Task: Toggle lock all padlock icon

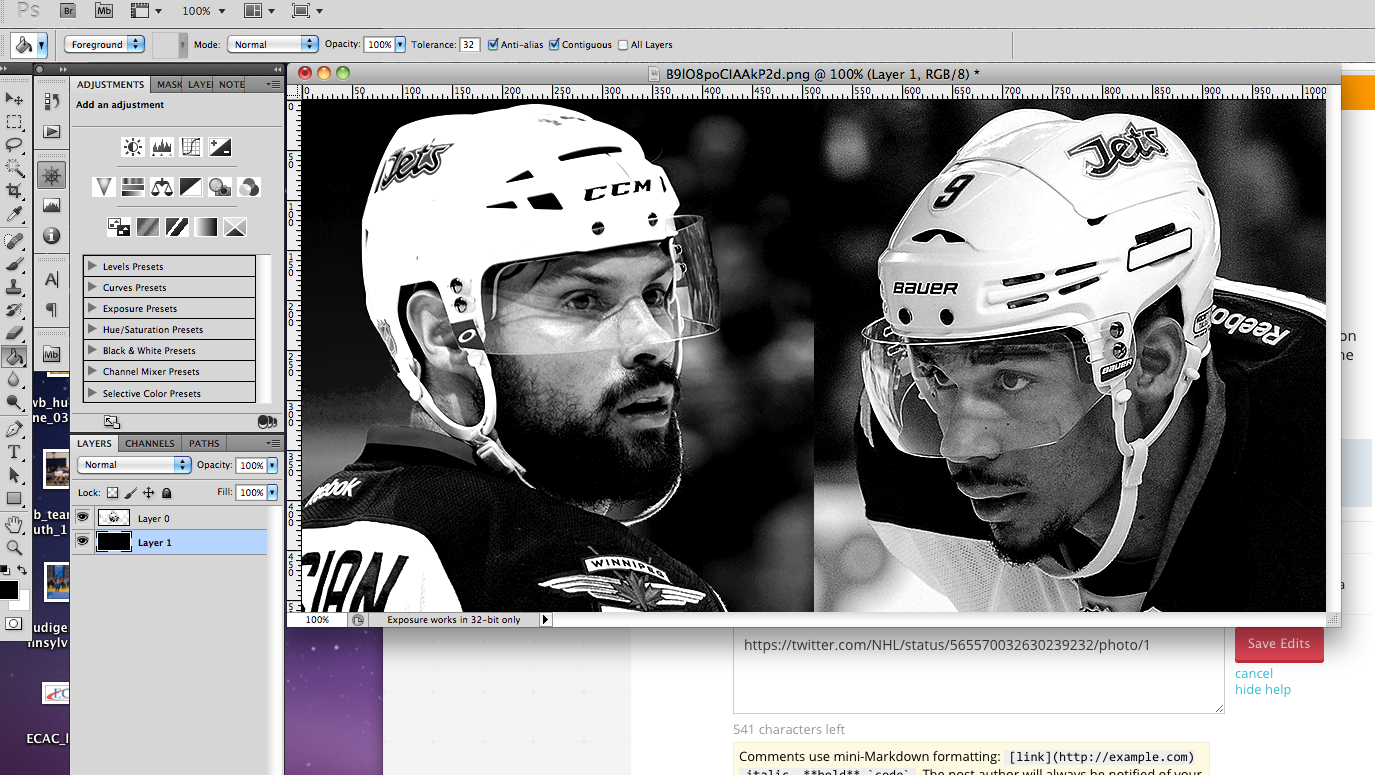Action: pos(166,493)
